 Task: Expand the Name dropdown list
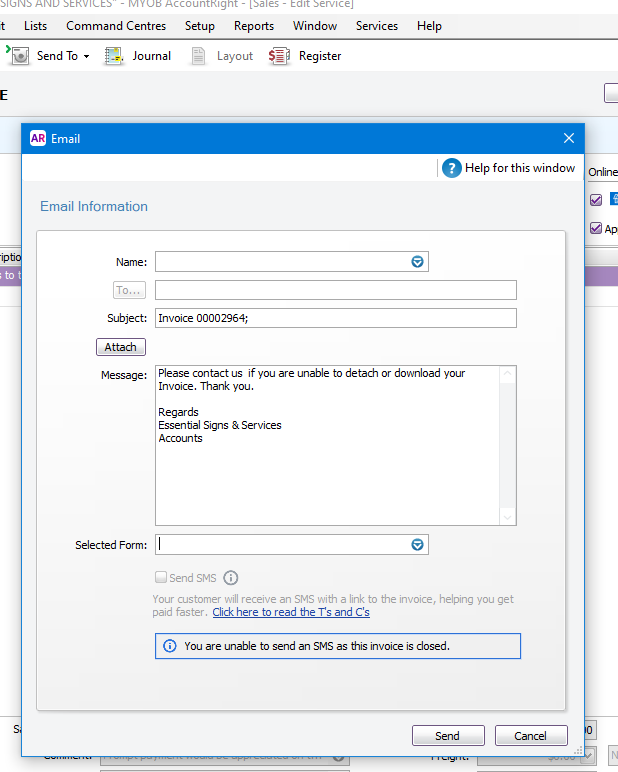point(418,262)
